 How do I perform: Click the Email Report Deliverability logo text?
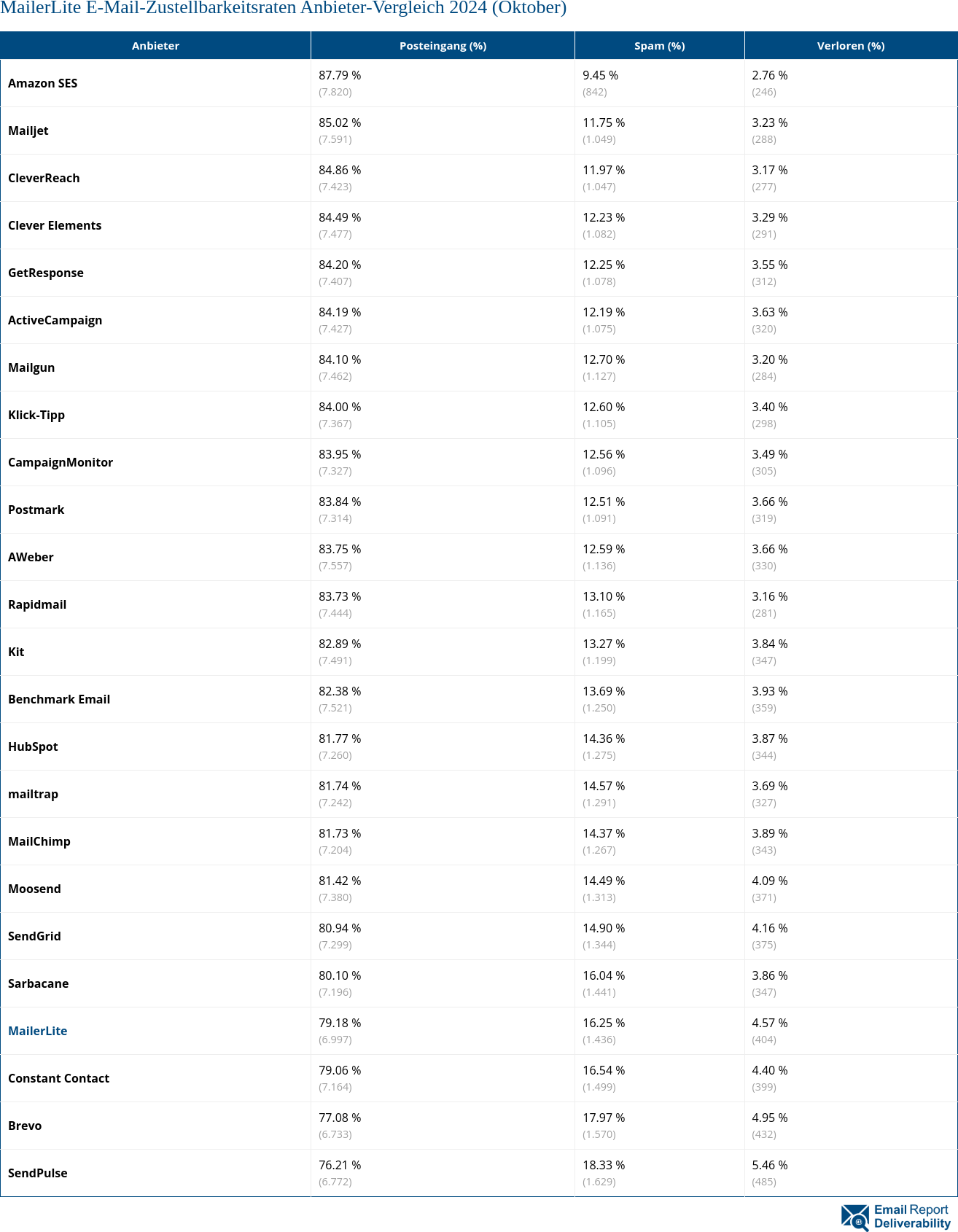[x=912, y=1217]
